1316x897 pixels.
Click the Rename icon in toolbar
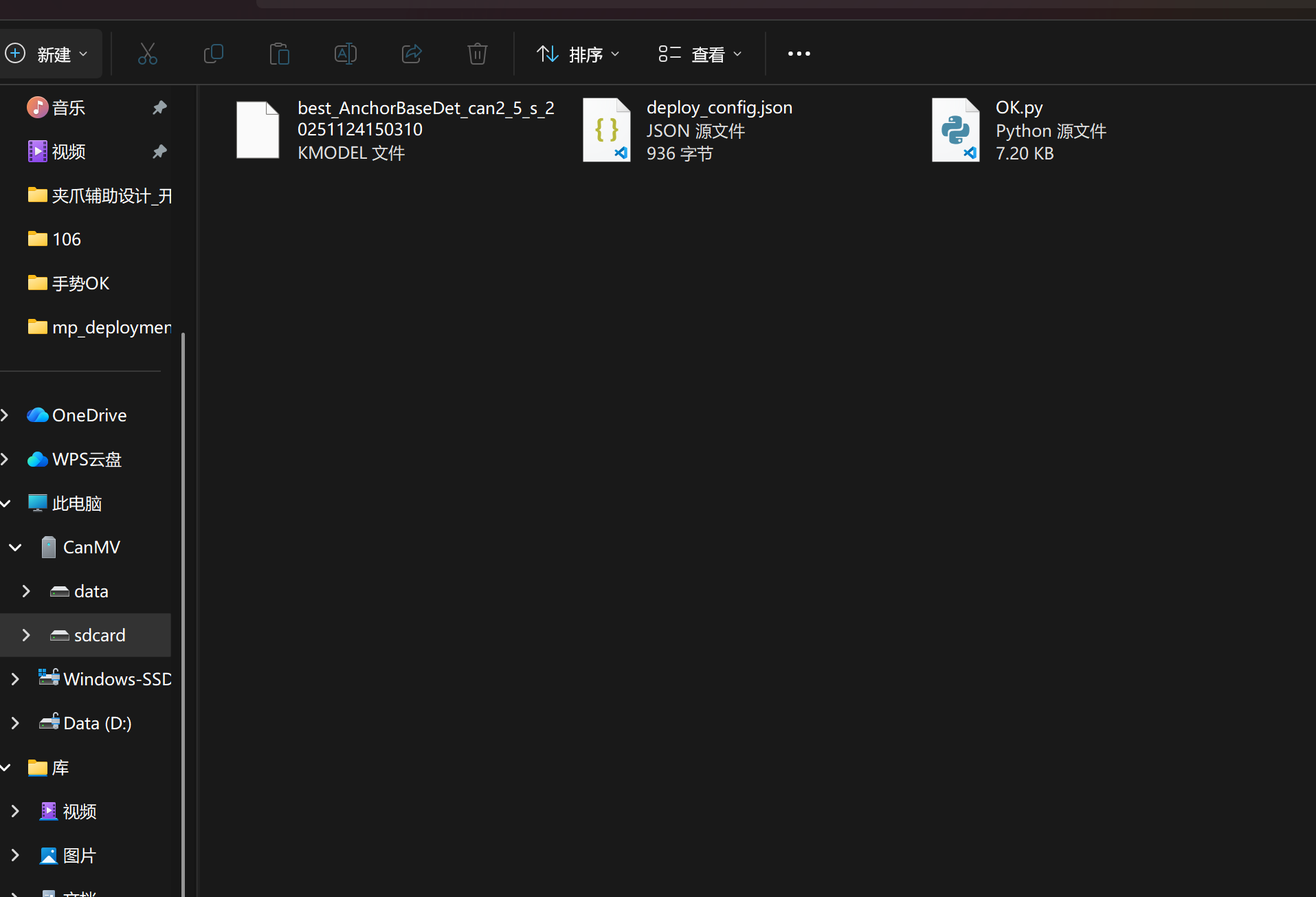click(x=345, y=54)
